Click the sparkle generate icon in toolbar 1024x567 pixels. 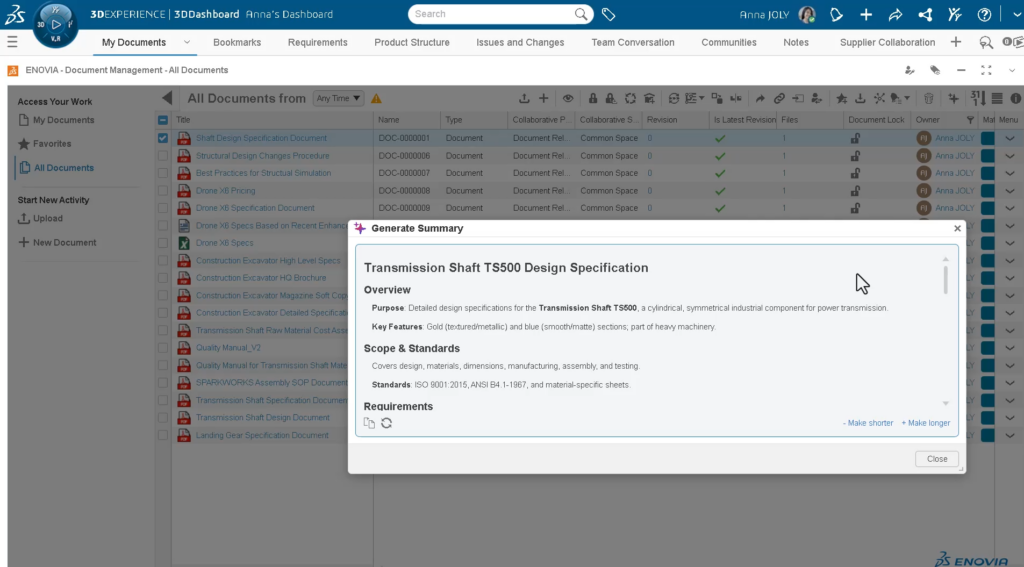(953, 99)
